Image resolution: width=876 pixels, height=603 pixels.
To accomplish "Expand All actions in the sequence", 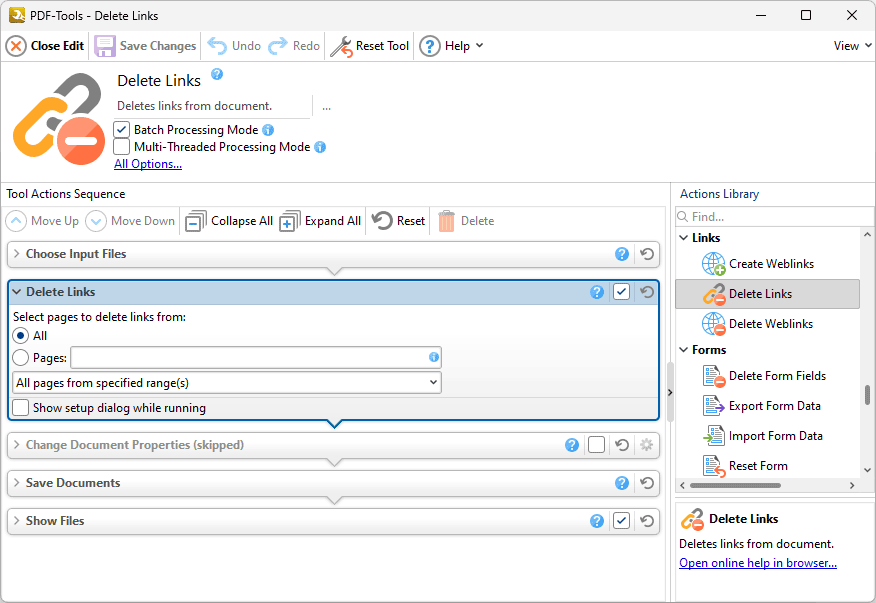I will click(x=320, y=221).
